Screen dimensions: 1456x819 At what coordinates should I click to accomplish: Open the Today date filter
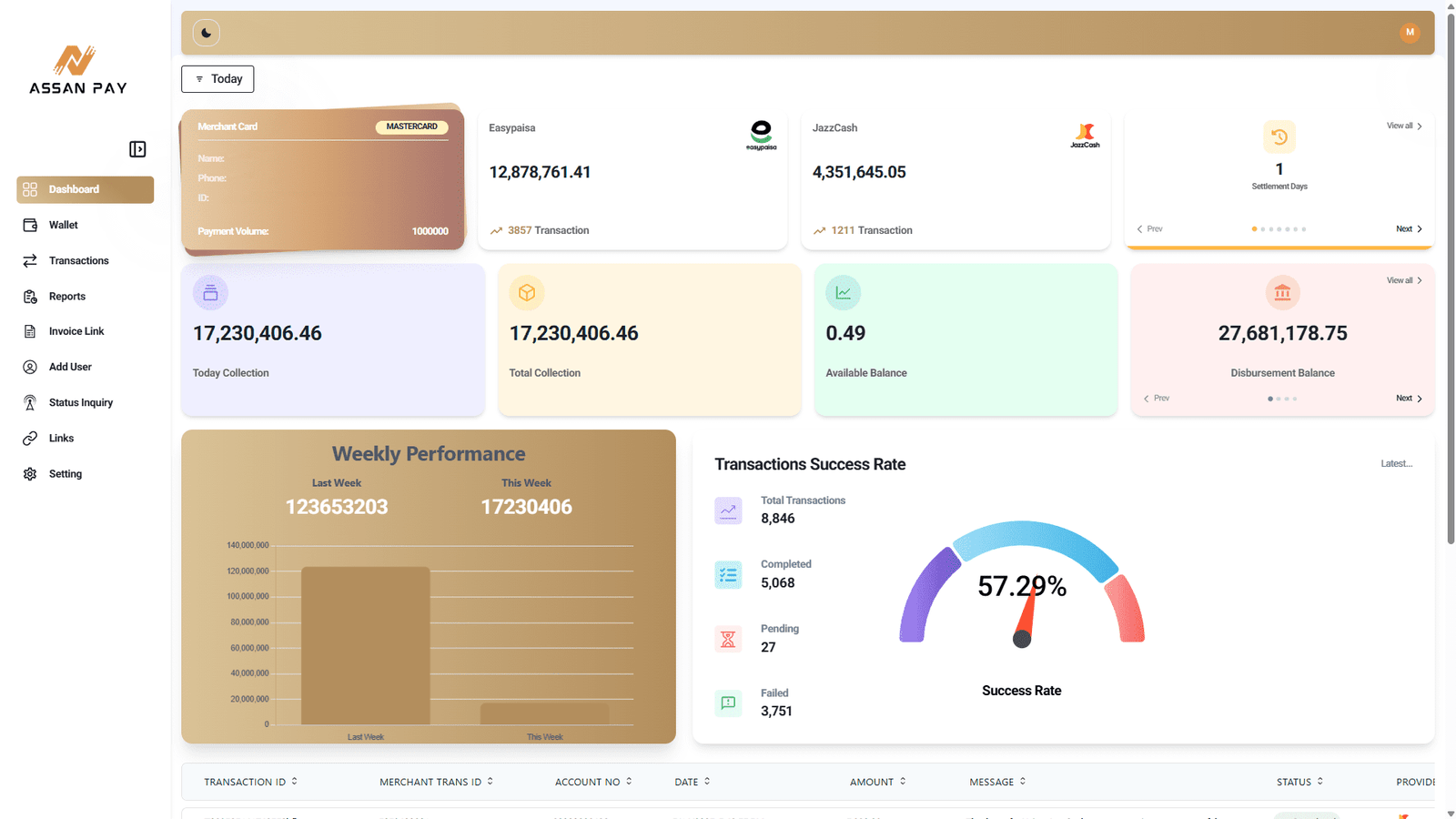click(x=217, y=79)
